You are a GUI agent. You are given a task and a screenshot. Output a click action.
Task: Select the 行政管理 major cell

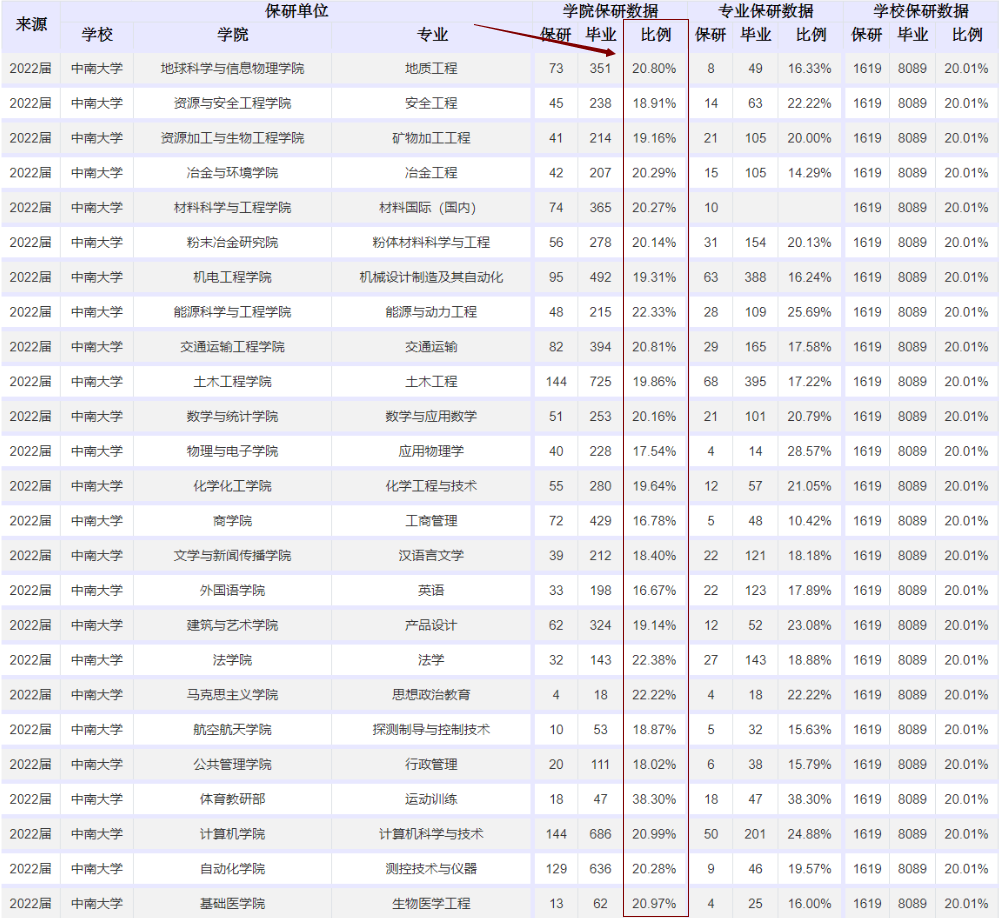(431, 764)
